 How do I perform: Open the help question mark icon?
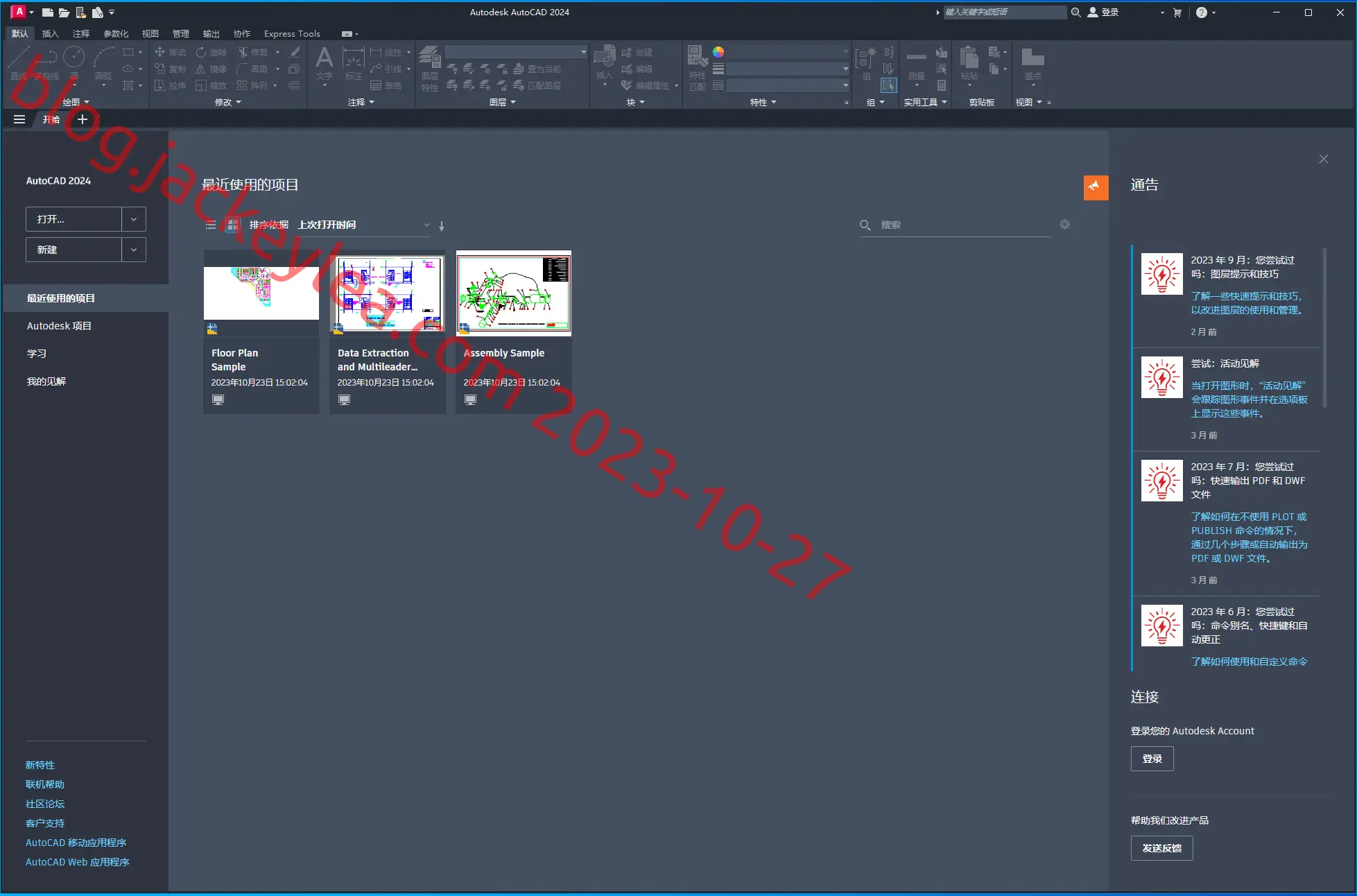pyautogui.click(x=1202, y=12)
